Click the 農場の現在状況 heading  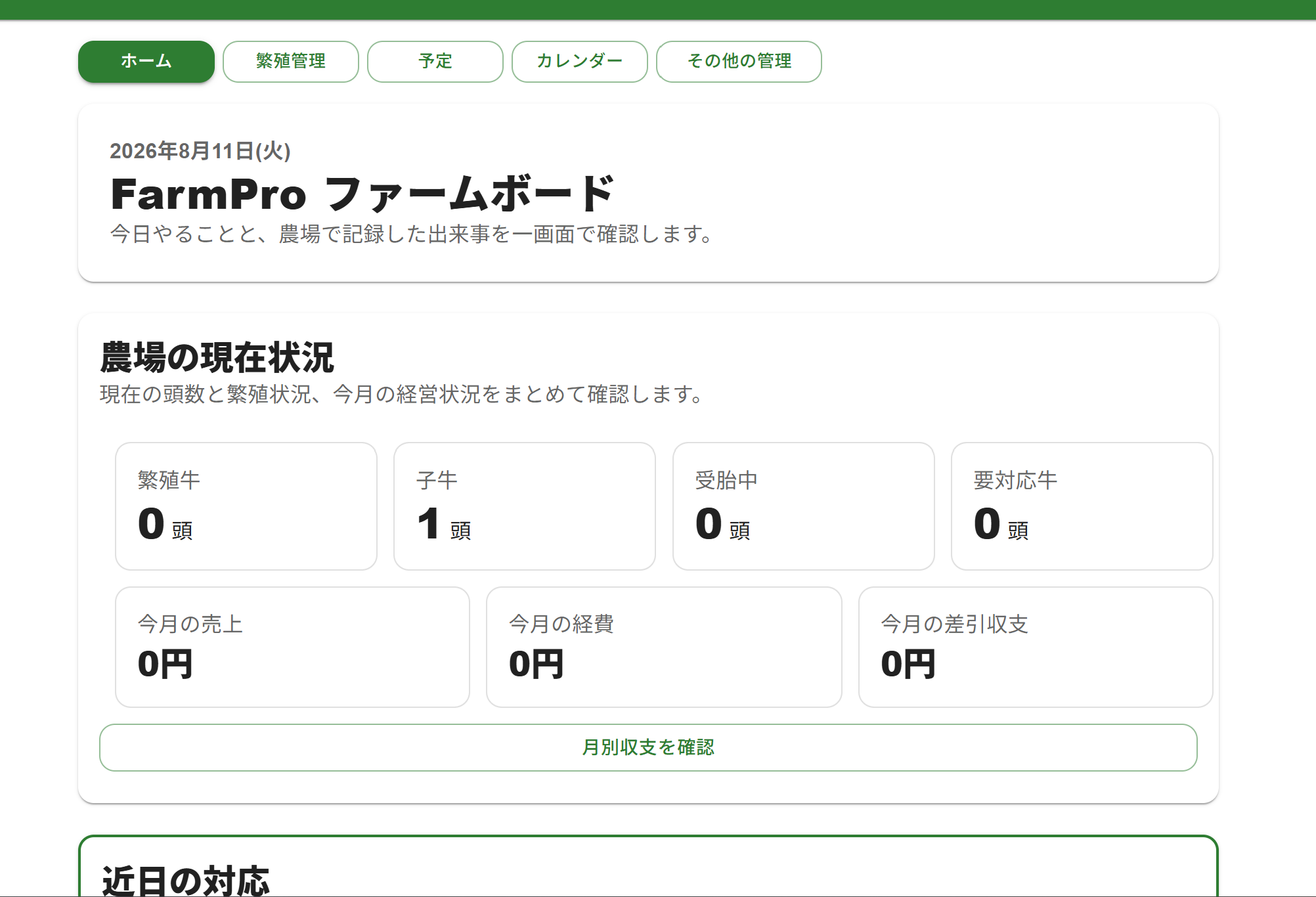[217, 358]
